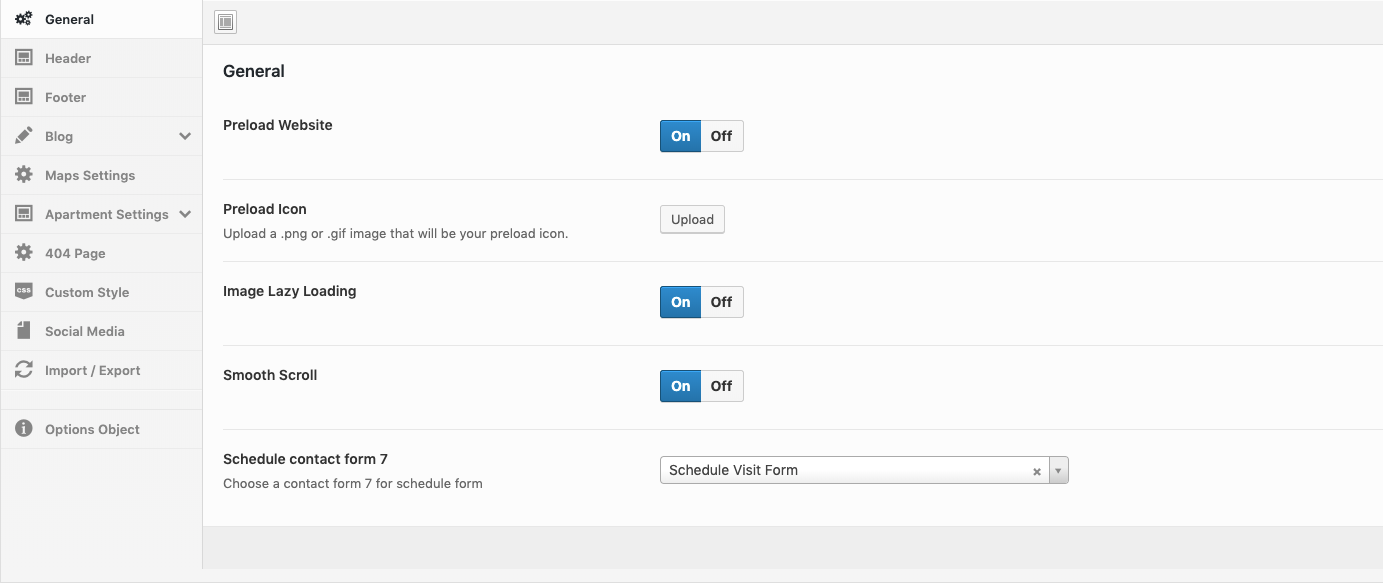Image resolution: width=1383 pixels, height=583 pixels.
Task: Click the General gears icon in sidebar
Action: click(x=24, y=19)
